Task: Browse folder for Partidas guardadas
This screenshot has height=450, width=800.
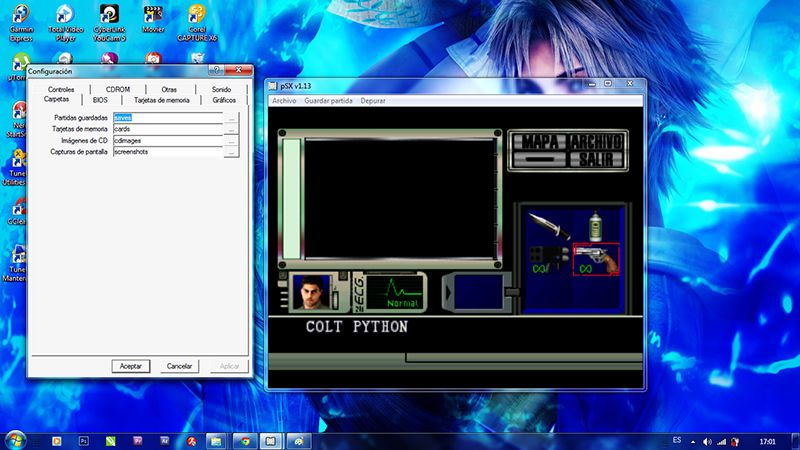Action: pyautogui.click(x=231, y=118)
